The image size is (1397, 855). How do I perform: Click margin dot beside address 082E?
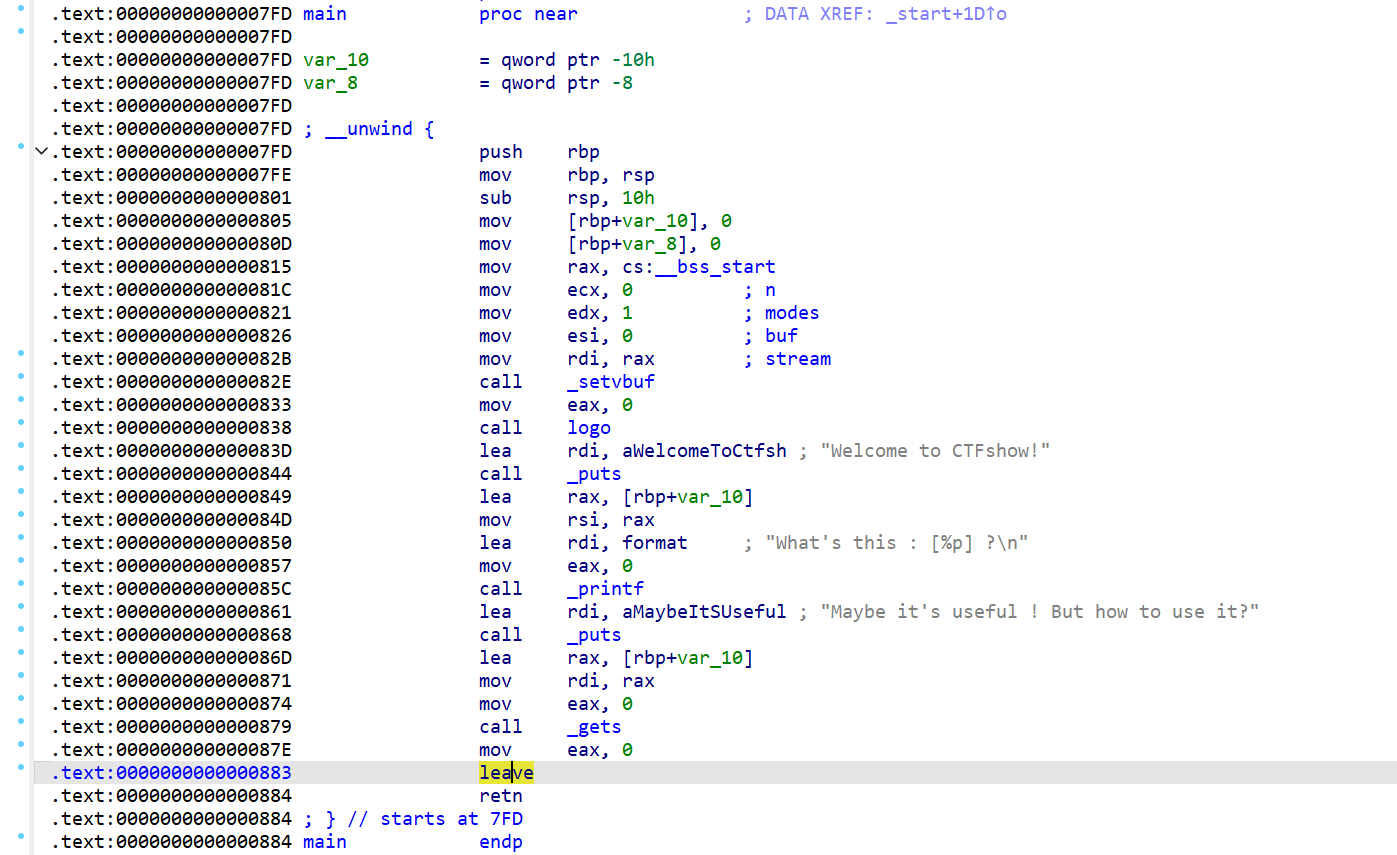(x=21, y=376)
